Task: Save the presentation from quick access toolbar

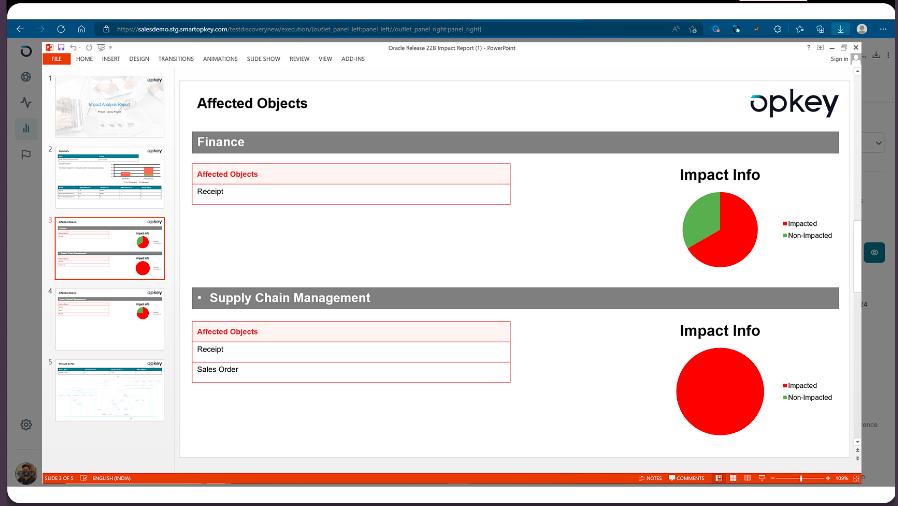Action: (61, 48)
